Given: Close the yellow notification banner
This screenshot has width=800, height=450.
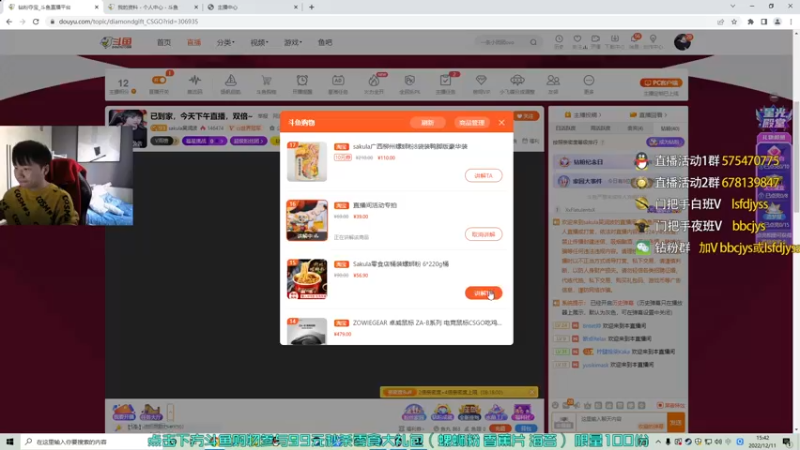Looking at the screenshot, I should click(532, 392).
